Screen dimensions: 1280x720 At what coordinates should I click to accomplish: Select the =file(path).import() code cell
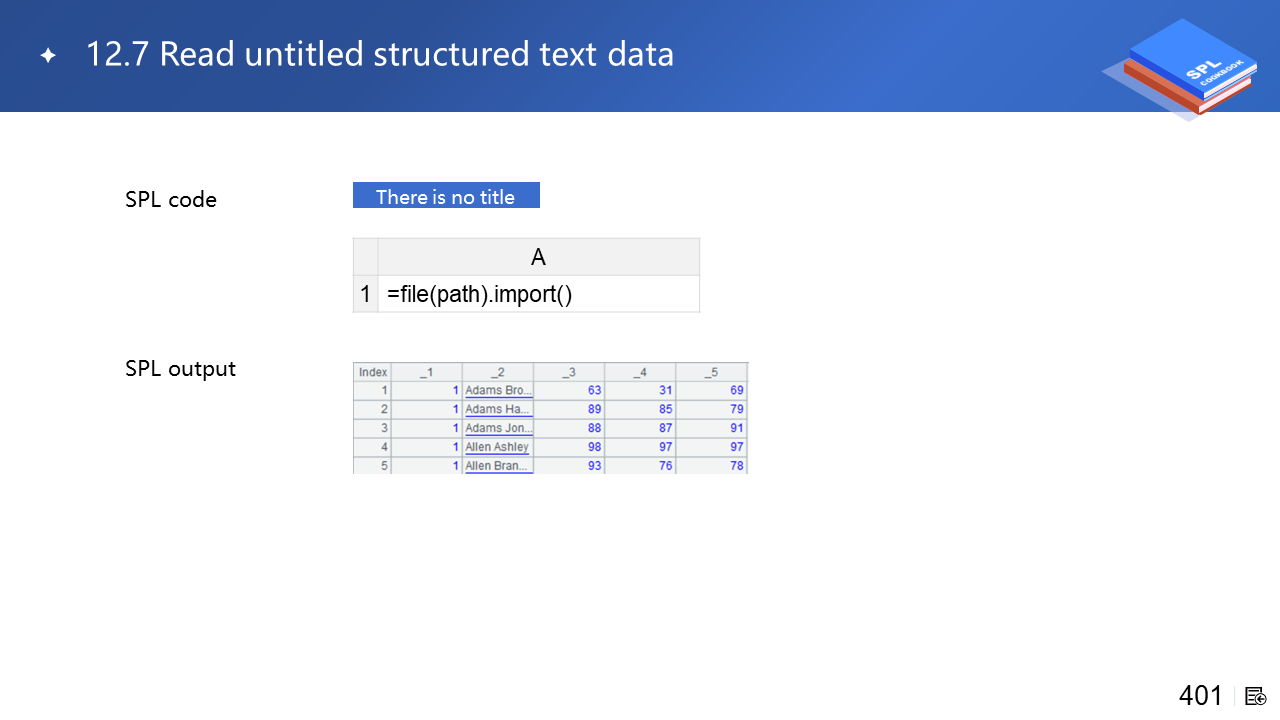[x=538, y=295]
